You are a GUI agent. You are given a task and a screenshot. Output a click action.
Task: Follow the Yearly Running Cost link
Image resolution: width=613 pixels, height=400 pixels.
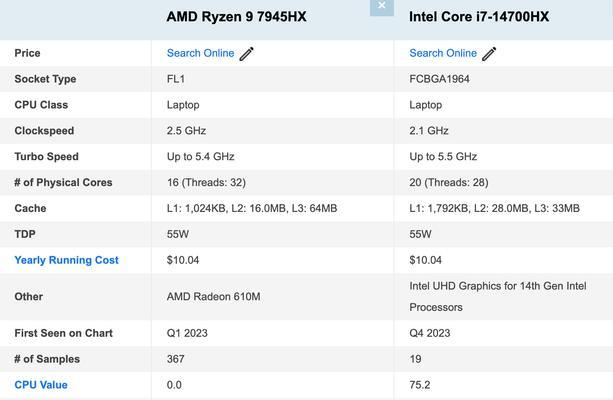tap(66, 260)
